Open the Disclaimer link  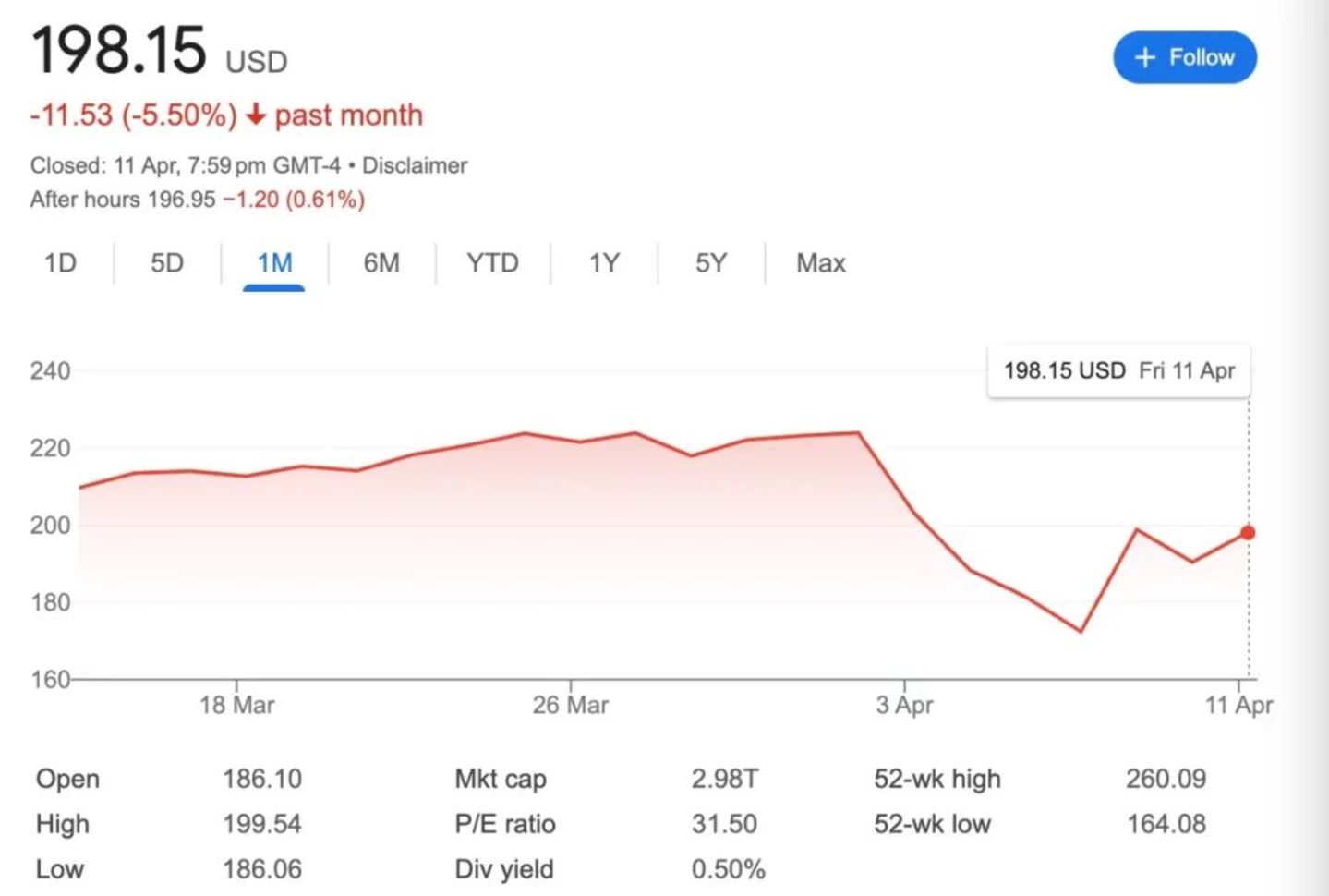414,165
